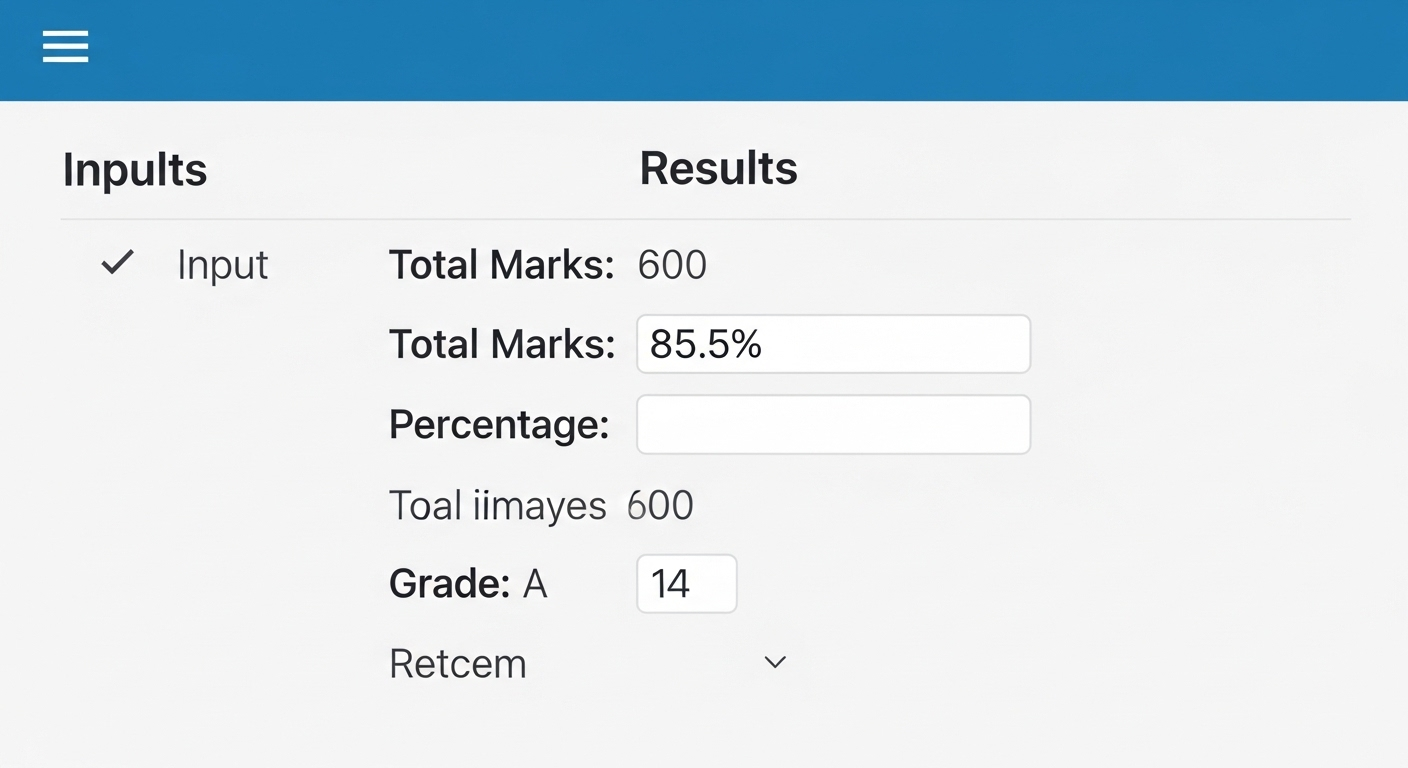The image size is (1408, 768).
Task: Click the Retcem text label
Action: pyautogui.click(x=457, y=662)
